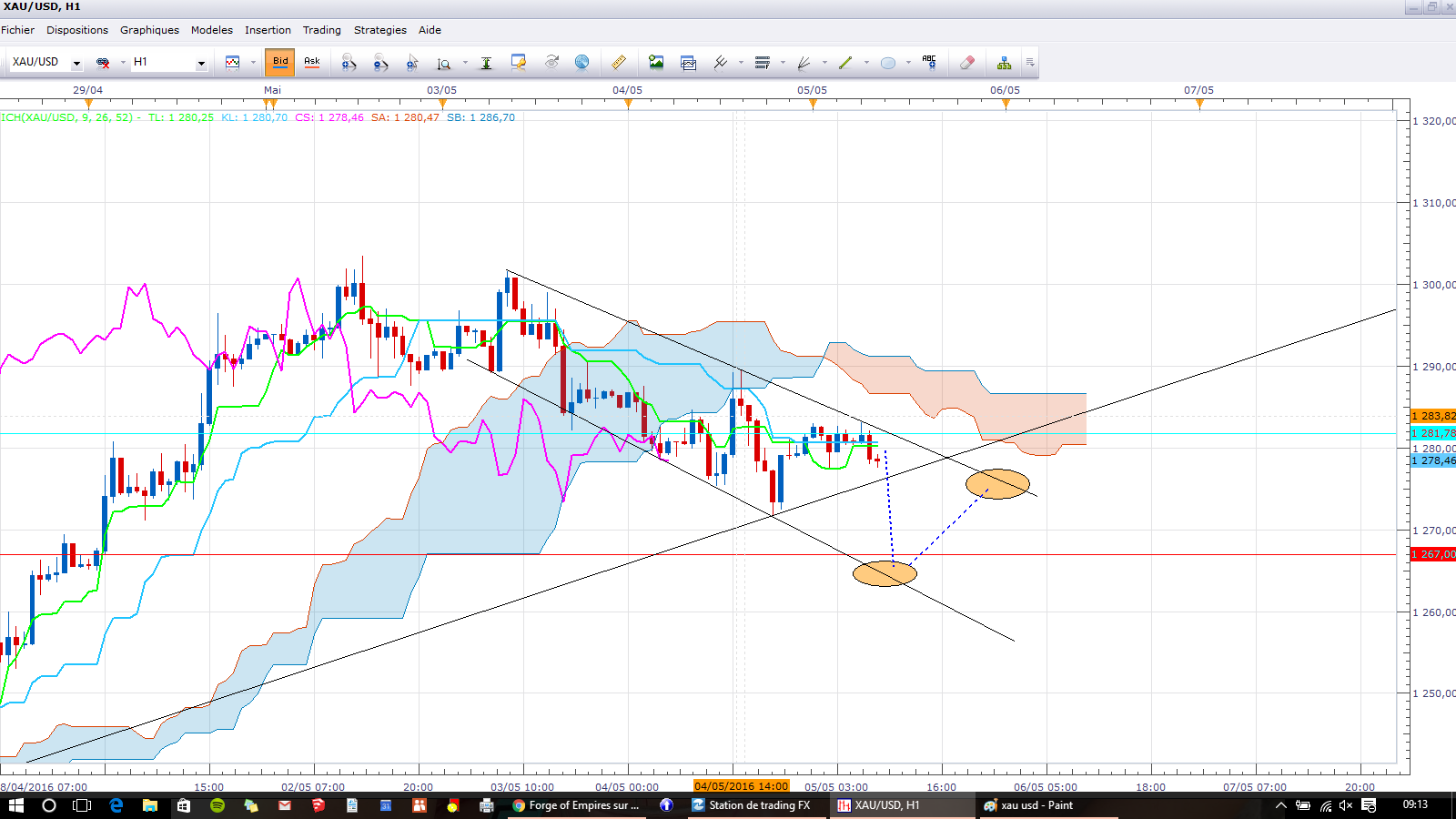Open the H1 timeframe dropdown
Image resolution: width=1456 pixels, height=819 pixels.
pyautogui.click(x=201, y=63)
